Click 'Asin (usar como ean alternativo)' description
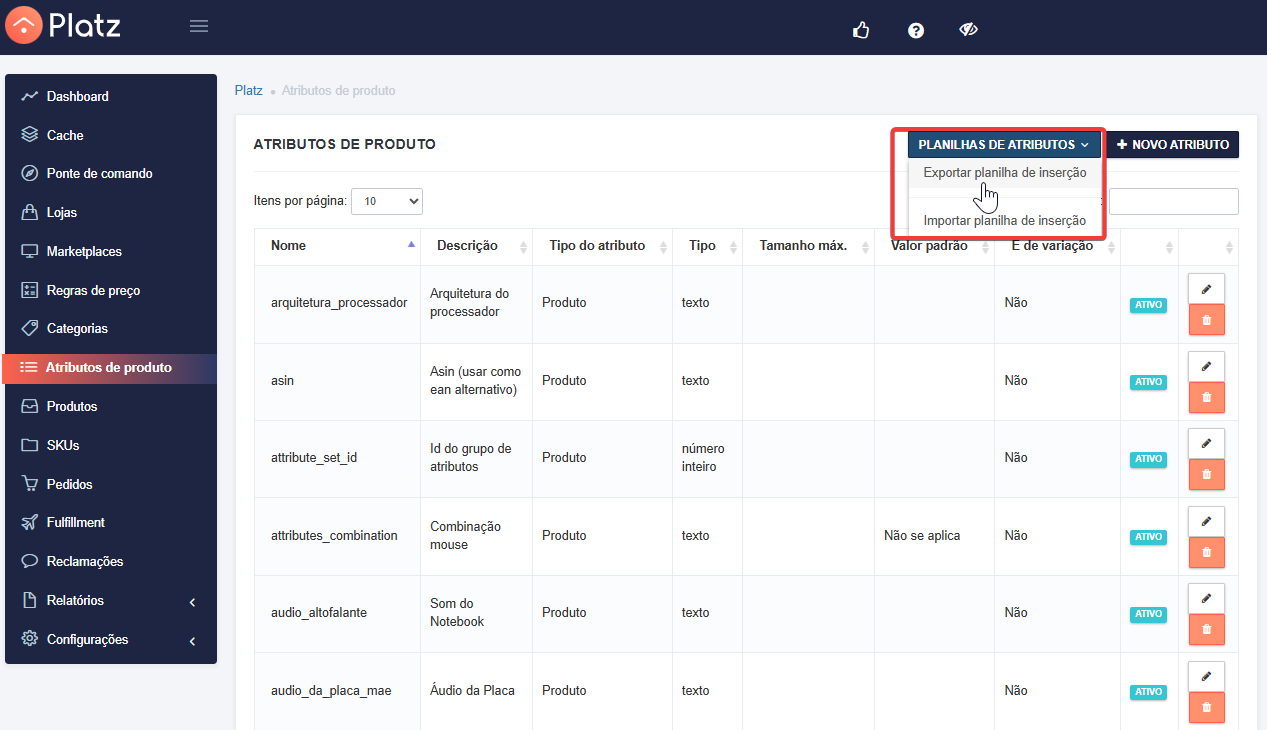The height and width of the screenshot is (730, 1267). coord(476,381)
